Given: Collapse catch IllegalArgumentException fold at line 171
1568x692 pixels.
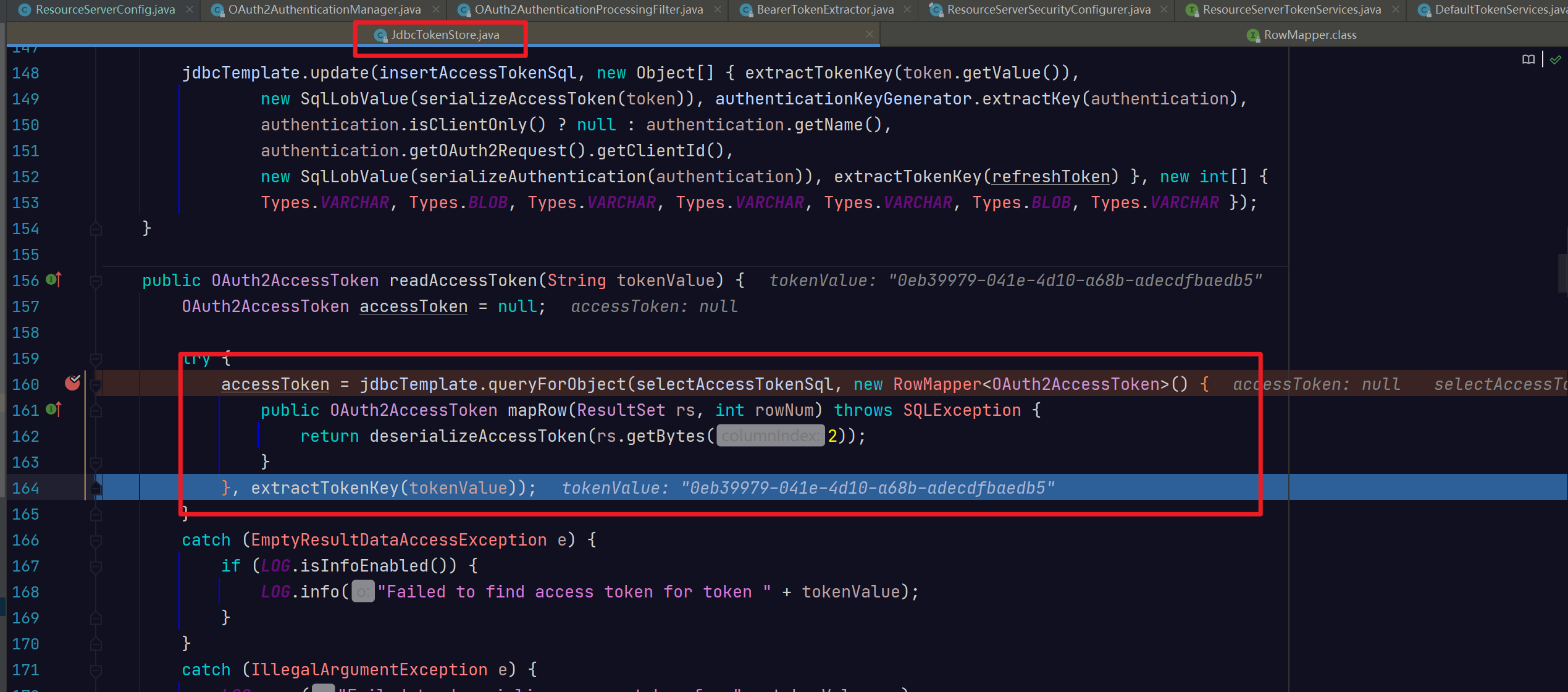Looking at the screenshot, I should click(x=96, y=670).
